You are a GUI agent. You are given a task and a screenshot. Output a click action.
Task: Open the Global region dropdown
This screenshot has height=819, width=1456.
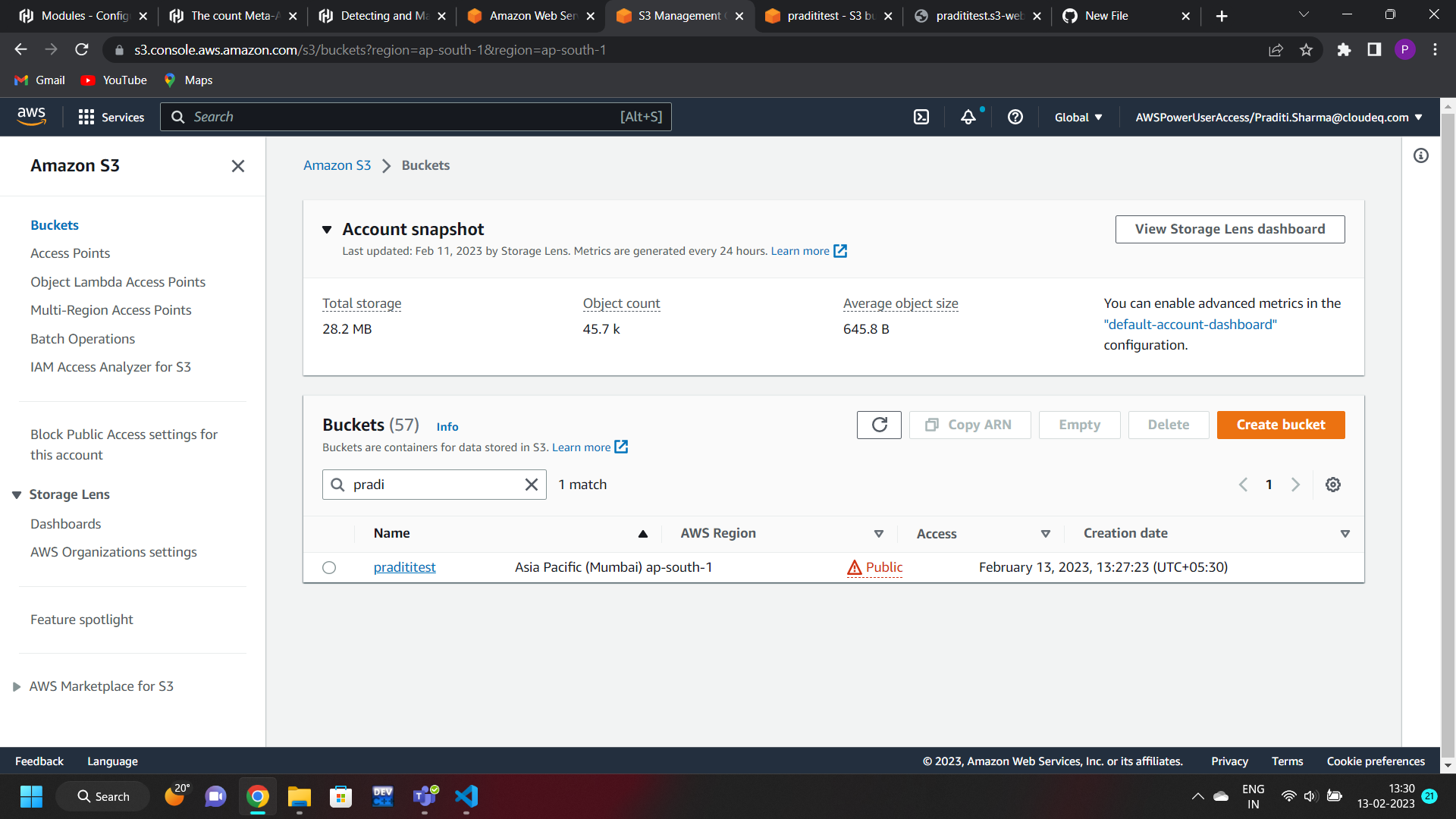[1077, 117]
